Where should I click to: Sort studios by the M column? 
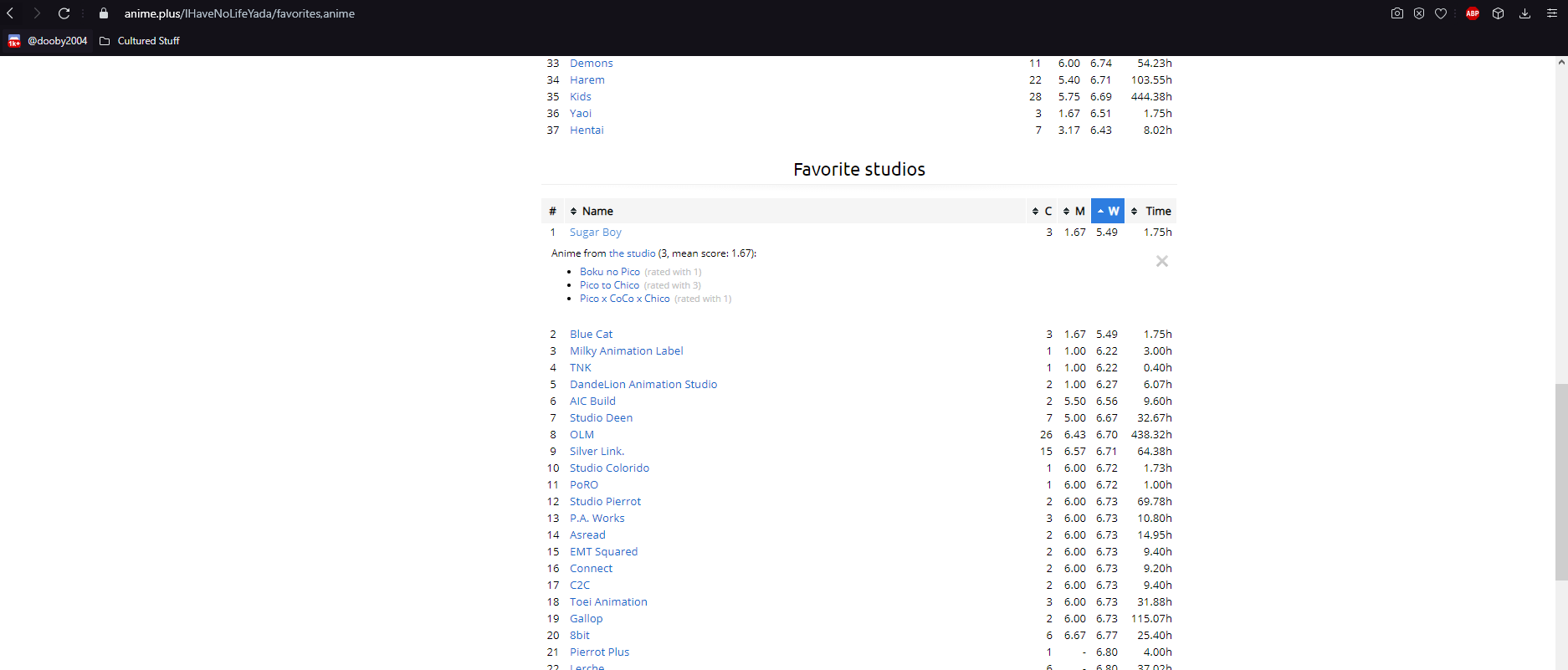point(1074,211)
